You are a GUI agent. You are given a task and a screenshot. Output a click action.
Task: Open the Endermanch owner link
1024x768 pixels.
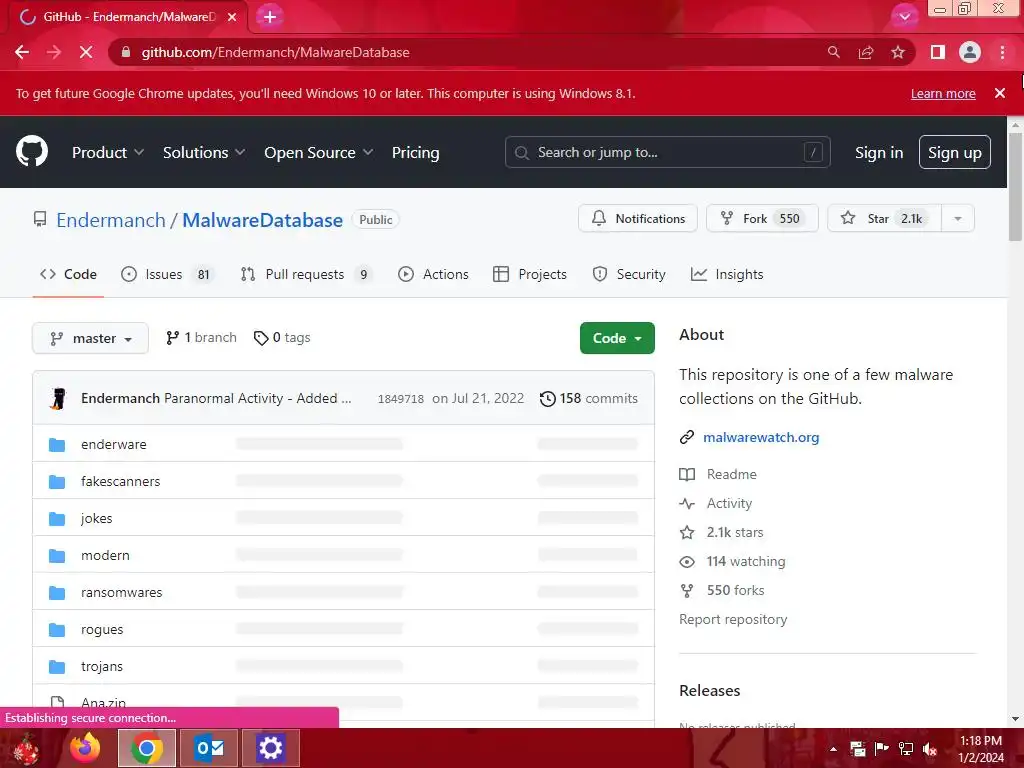[x=111, y=220]
